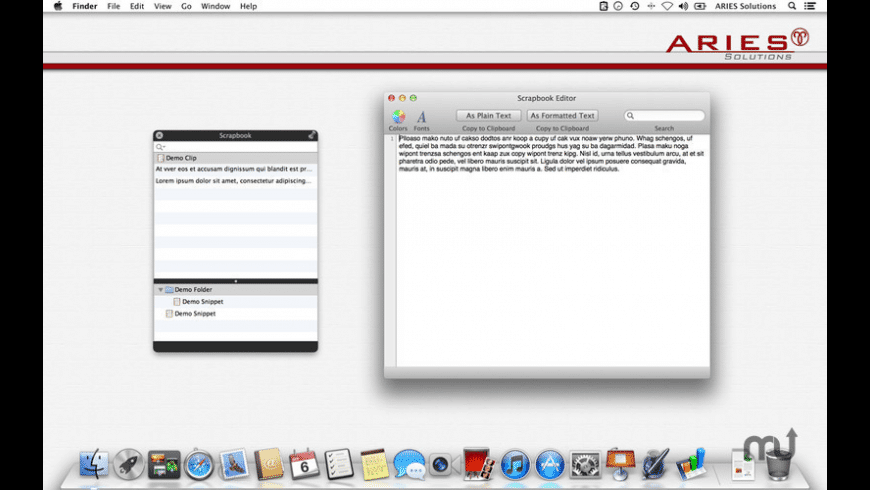Open Notes from the Dock

pyautogui.click(x=375, y=464)
